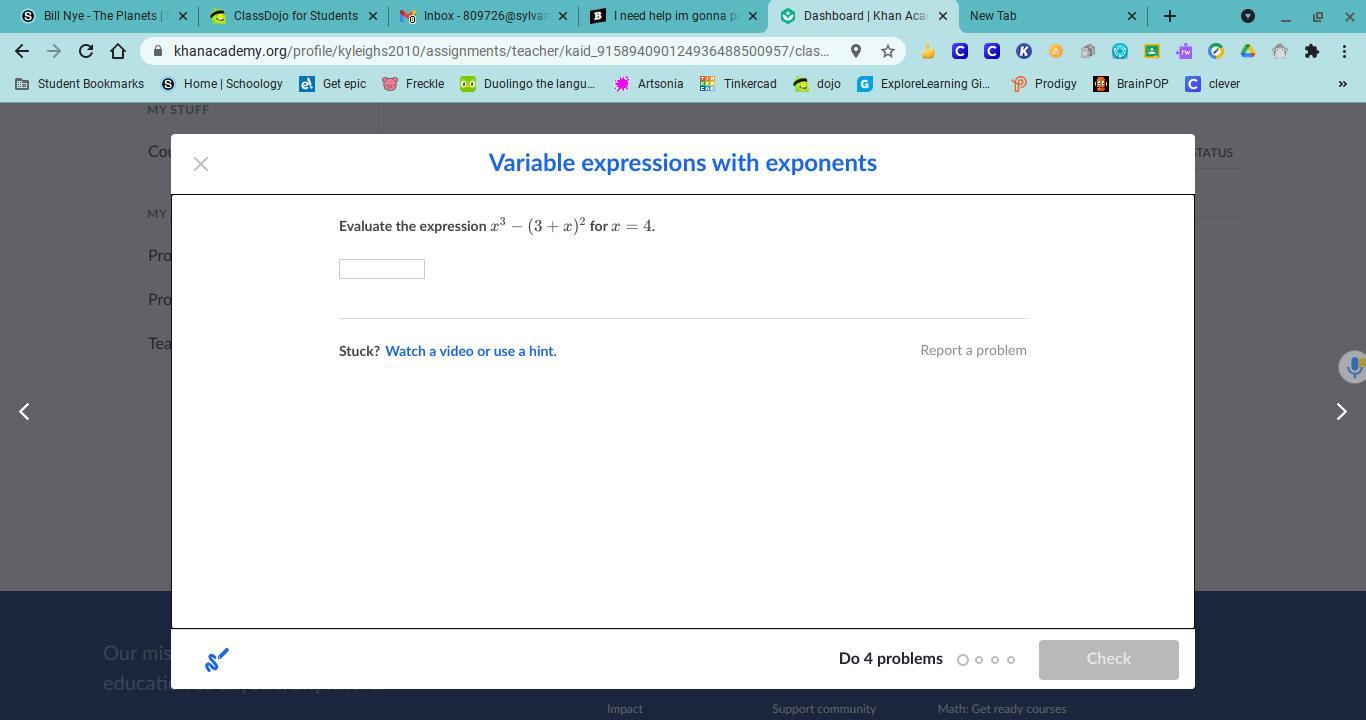Click the Impact footer link
Viewport: 1366px width, 720px height.
point(625,709)
